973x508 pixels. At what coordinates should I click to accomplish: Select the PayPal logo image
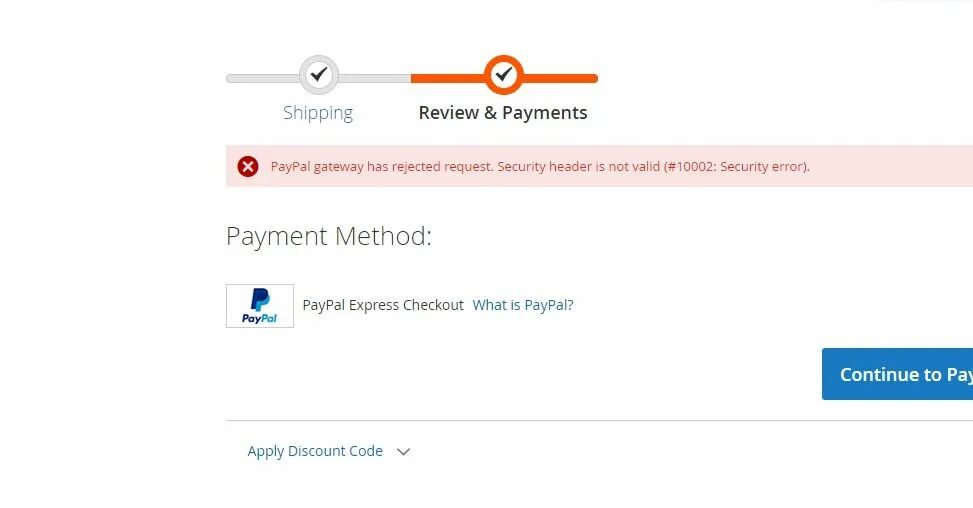coord(260,306)
